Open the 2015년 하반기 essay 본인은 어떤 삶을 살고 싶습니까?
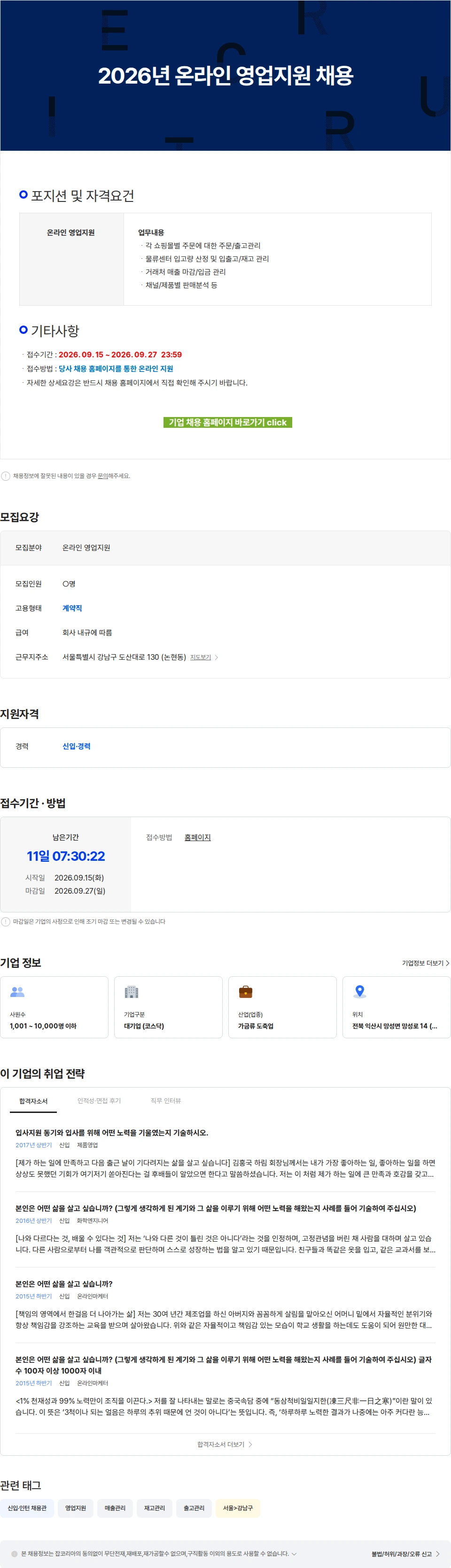Viewport: 451px width, 1568px height. [x=64, y=1283]
